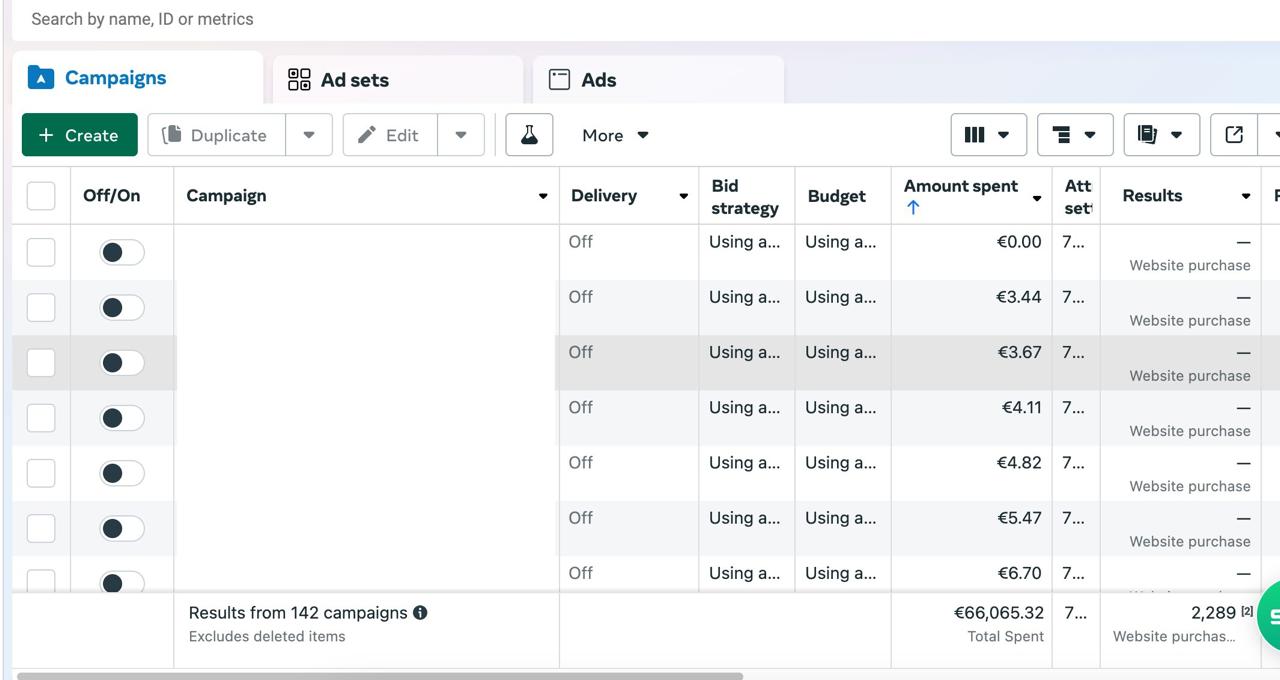Image resolution: width=1280 pixels, height=680 pixels.
Task: Click the green Create button
Action: point(79,135)
